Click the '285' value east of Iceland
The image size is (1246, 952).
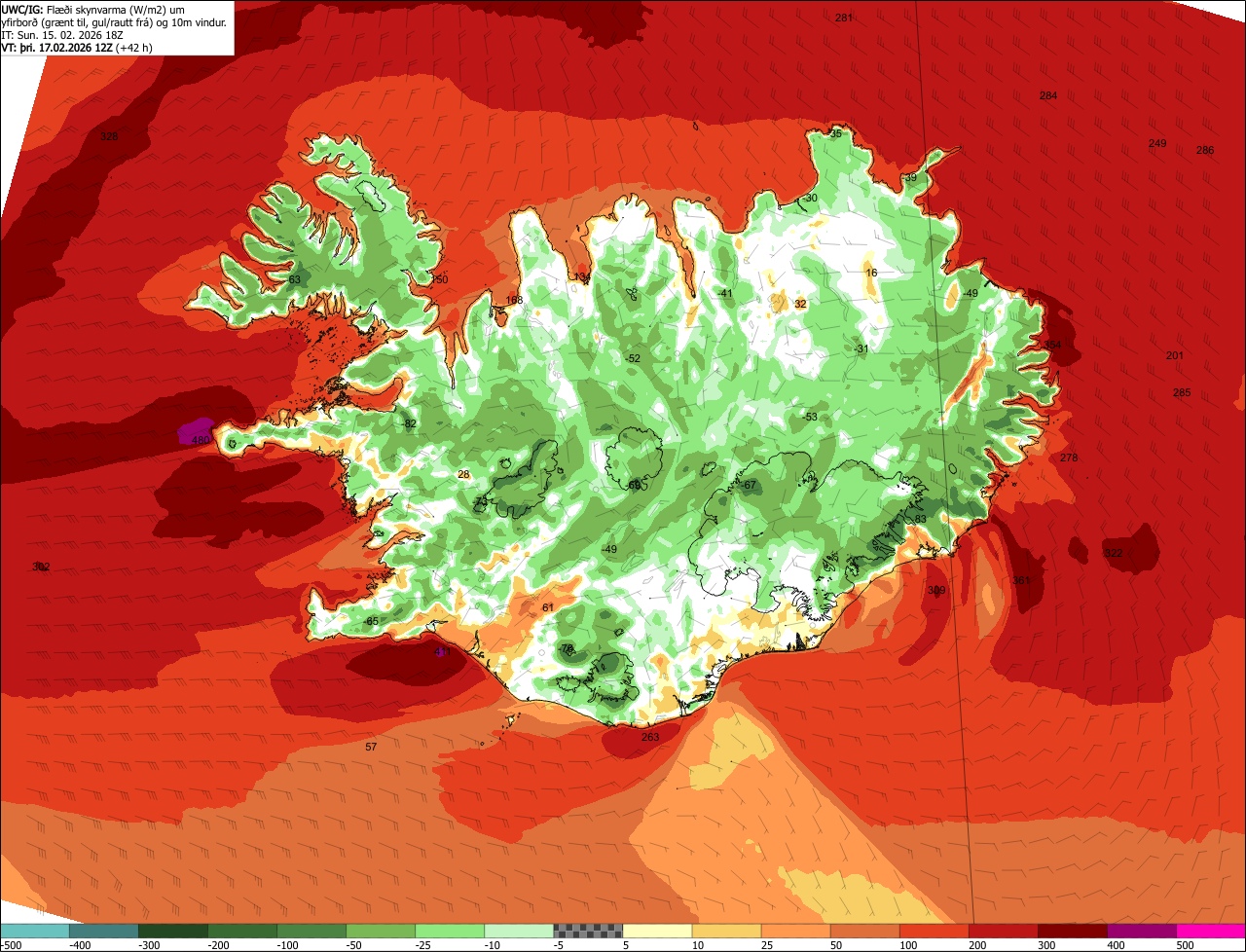pyautogui.click(x=1182, y=392)
